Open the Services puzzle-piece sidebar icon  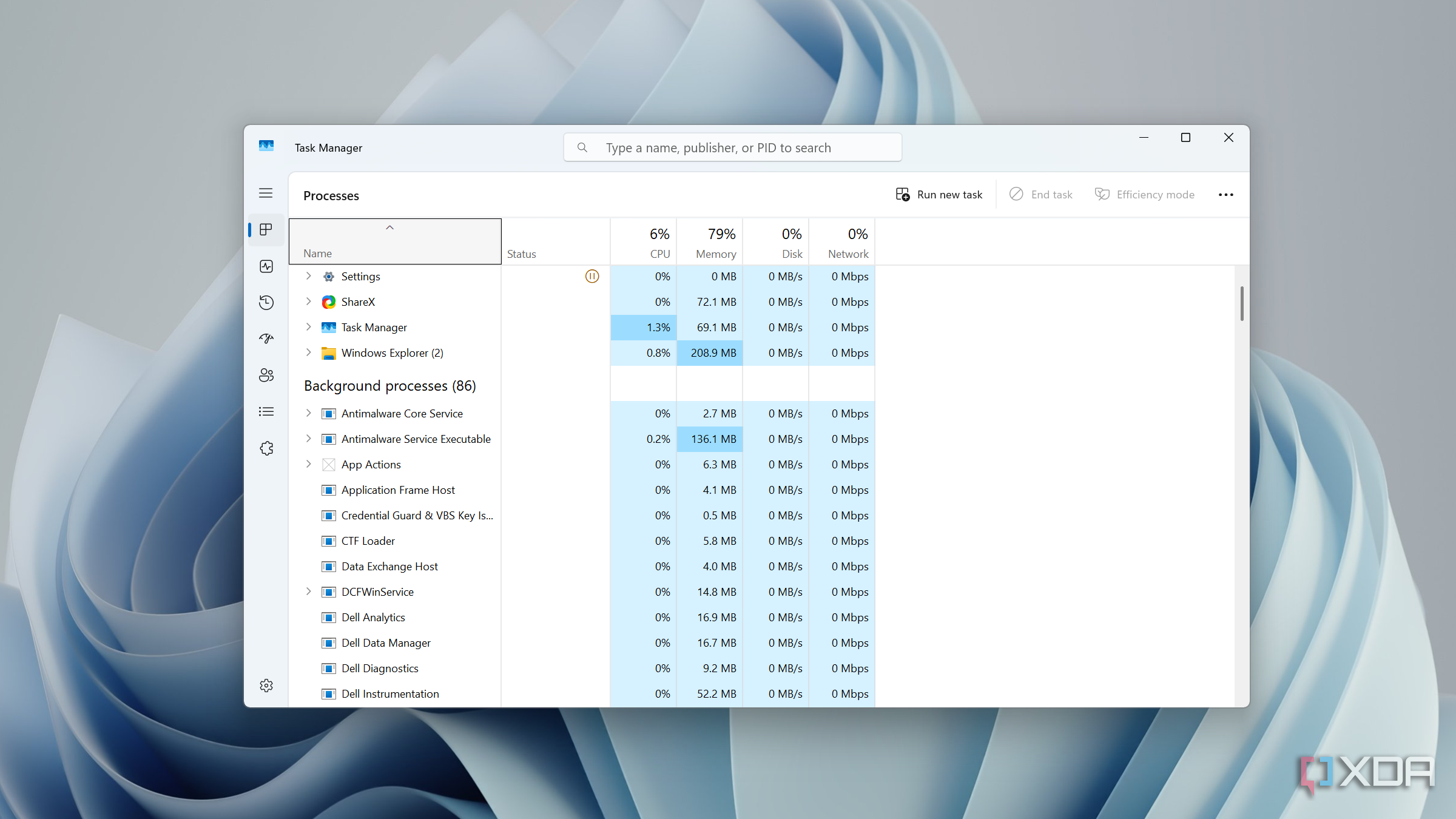click(x=266, y=448)
